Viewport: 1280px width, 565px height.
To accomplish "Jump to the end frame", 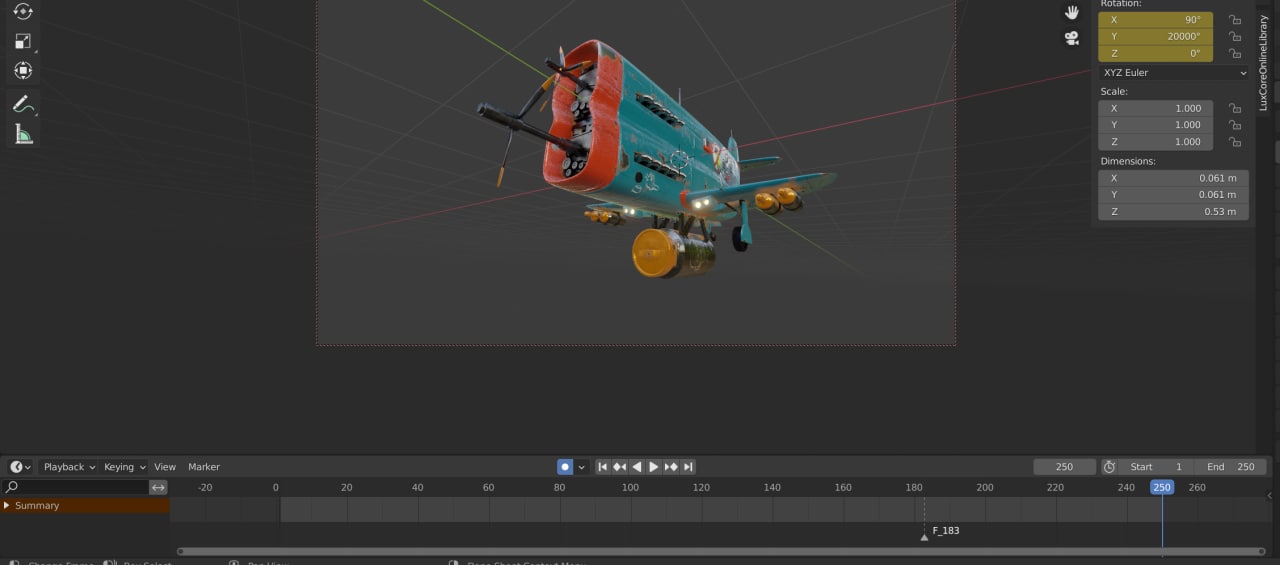I will (688, 467).
